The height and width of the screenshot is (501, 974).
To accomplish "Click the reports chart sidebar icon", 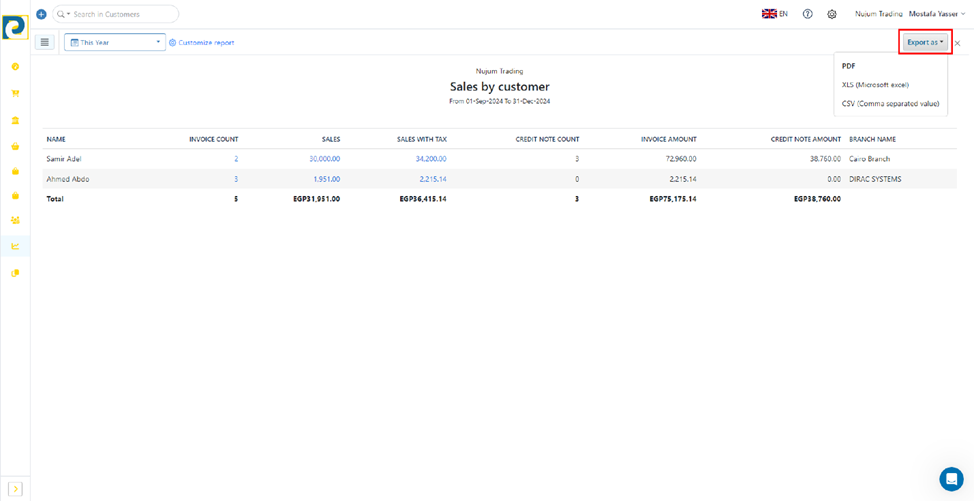I will coord(15,246).
